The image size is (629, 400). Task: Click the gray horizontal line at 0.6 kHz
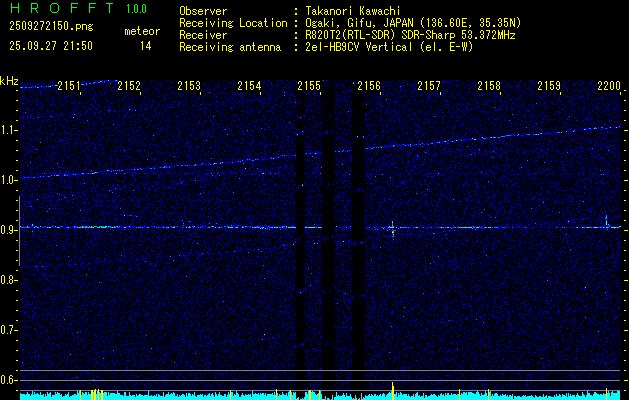[x=320, y=380]
